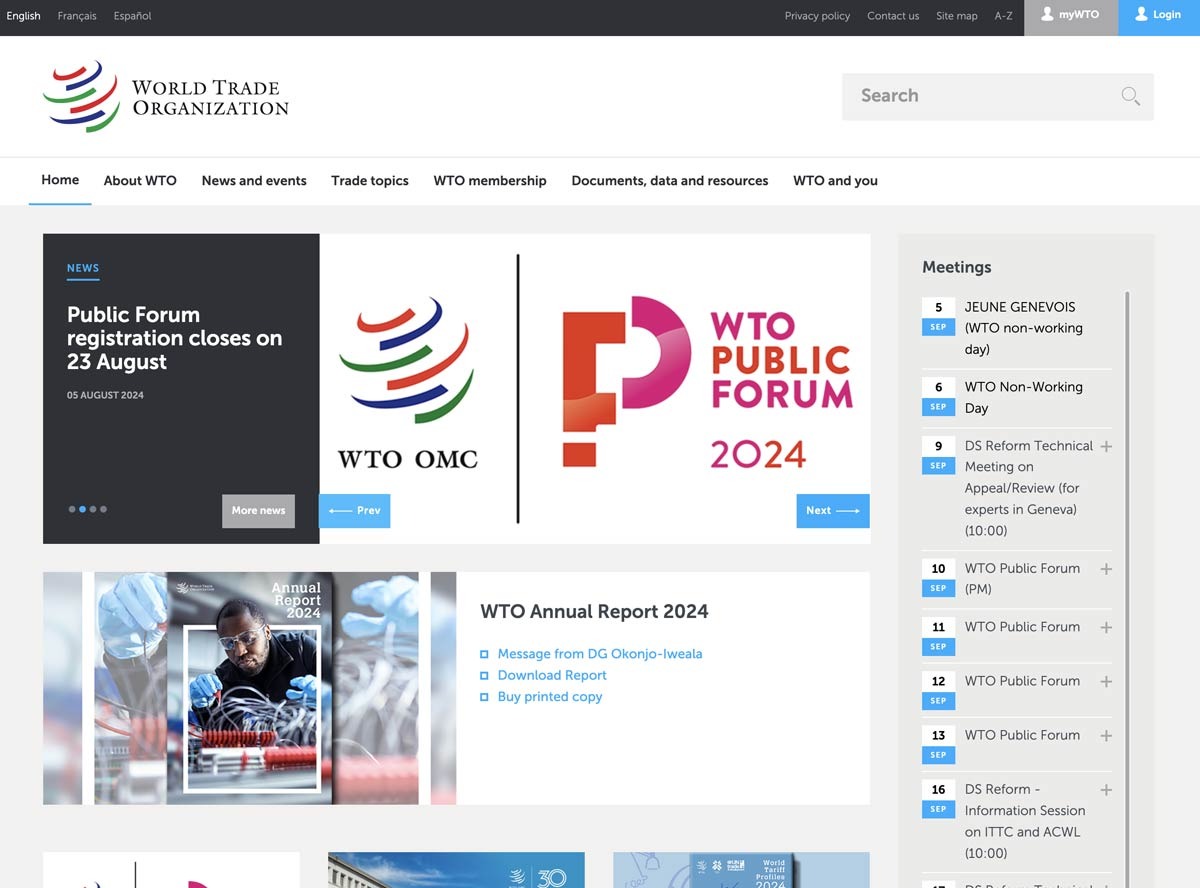1200x888 pixels.
Task: Expand the 10 SEP WTO Public Forum entry
Action: point(1106,569)
